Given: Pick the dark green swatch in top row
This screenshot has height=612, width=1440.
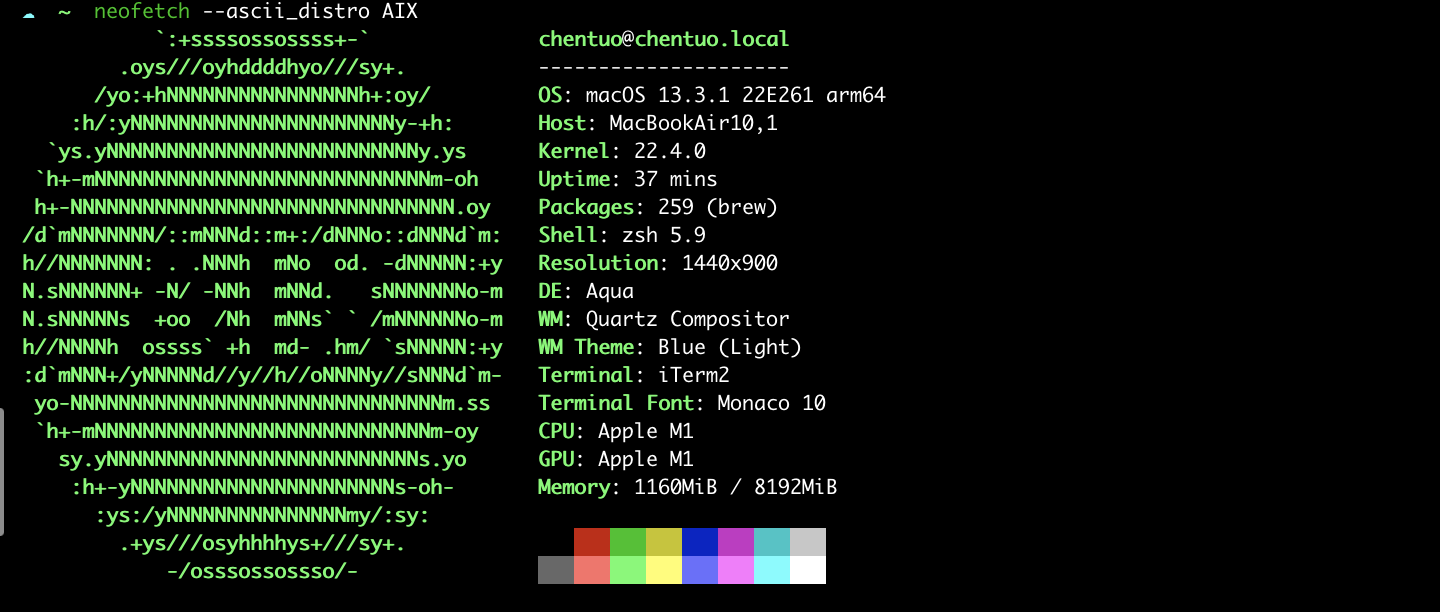Looking at the screenshot, I should (627, 542).
